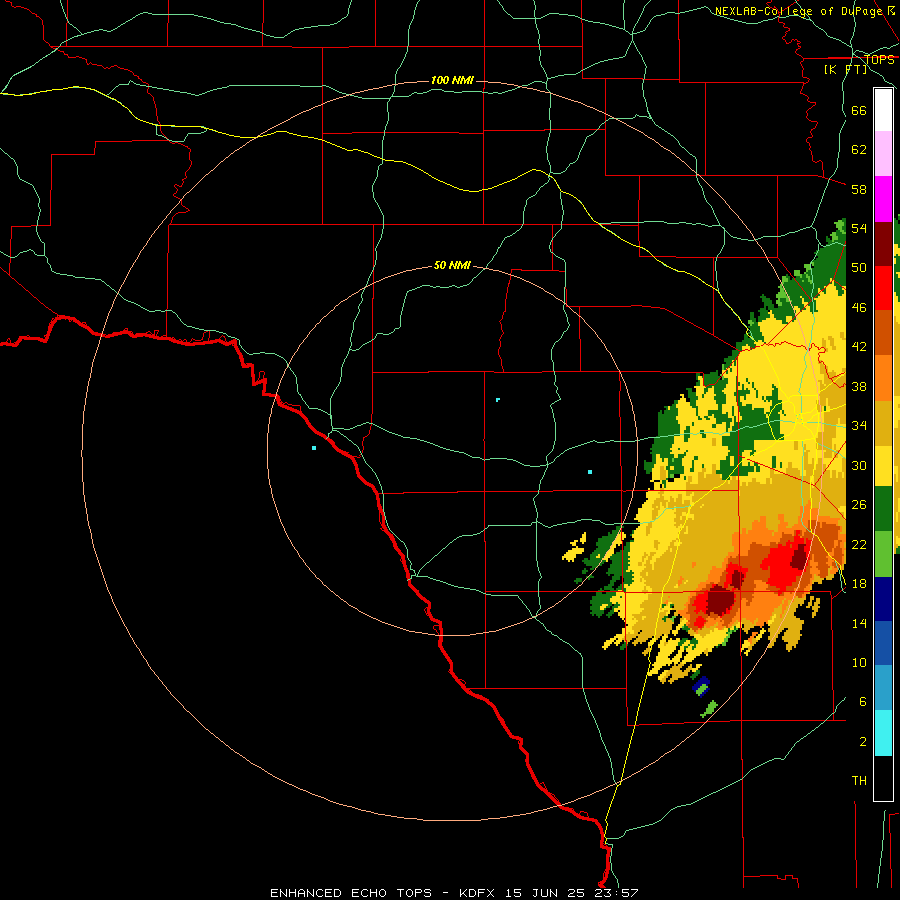The width and height of the screenshot is (900, 900).
Task: Click the [K FT] units label
Action: 845,69
